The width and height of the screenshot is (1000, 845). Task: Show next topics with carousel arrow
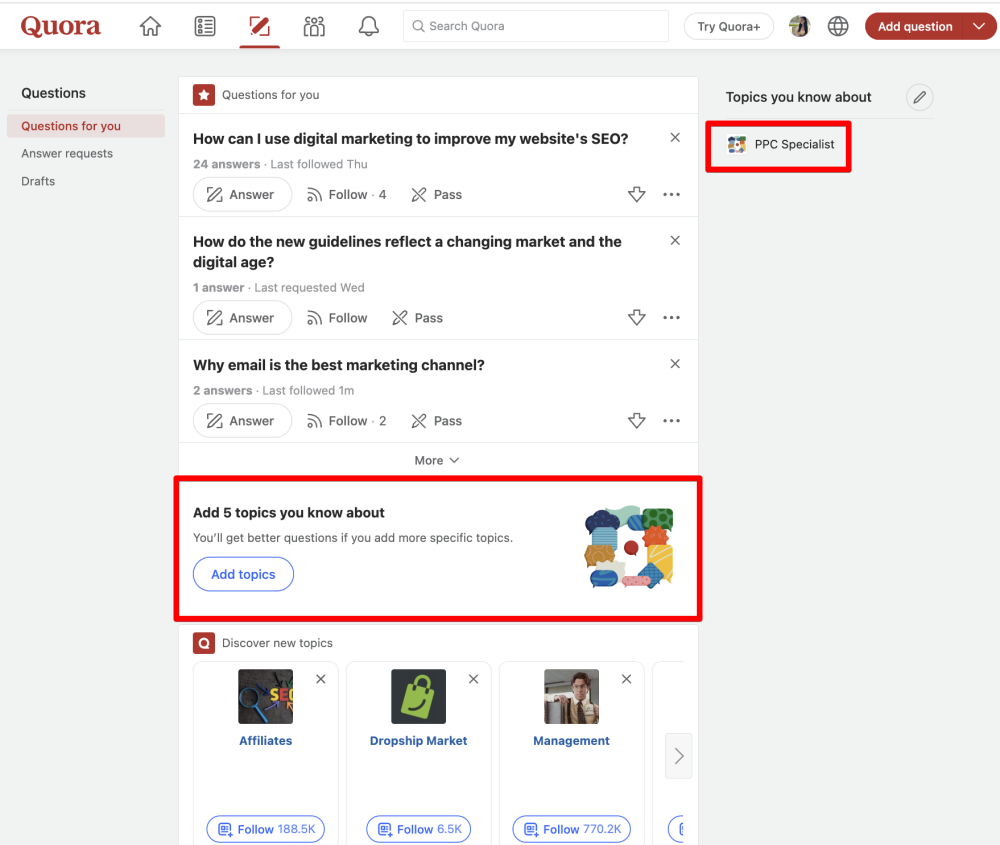(679, 756)
